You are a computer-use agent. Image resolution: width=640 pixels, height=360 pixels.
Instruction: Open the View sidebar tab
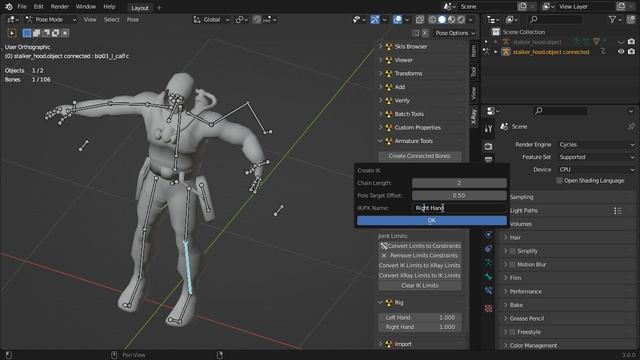click(x=473, y=93)
